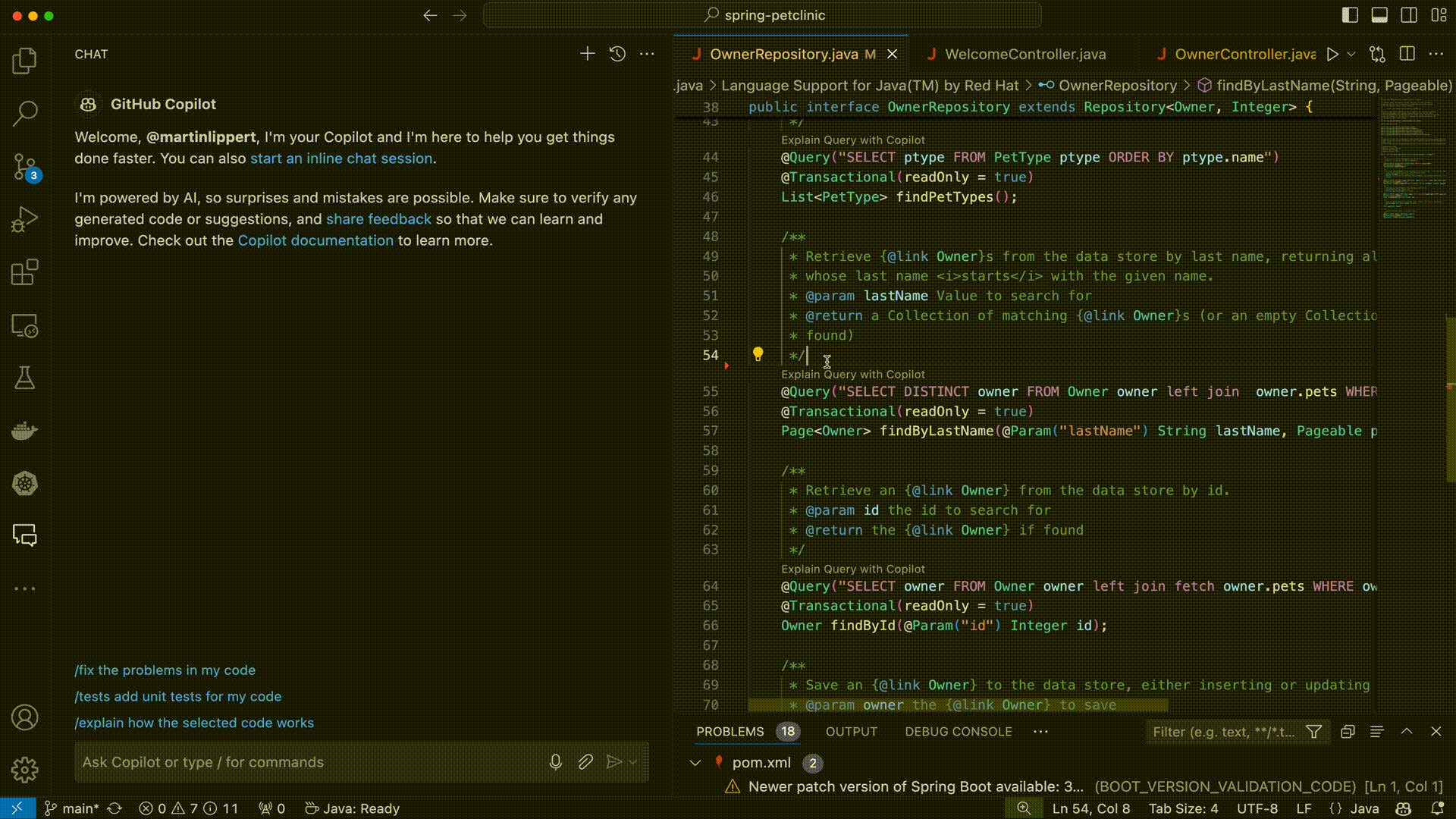Collapse the pom.xml problems group
1456x819 pixels.
[695, 763]
